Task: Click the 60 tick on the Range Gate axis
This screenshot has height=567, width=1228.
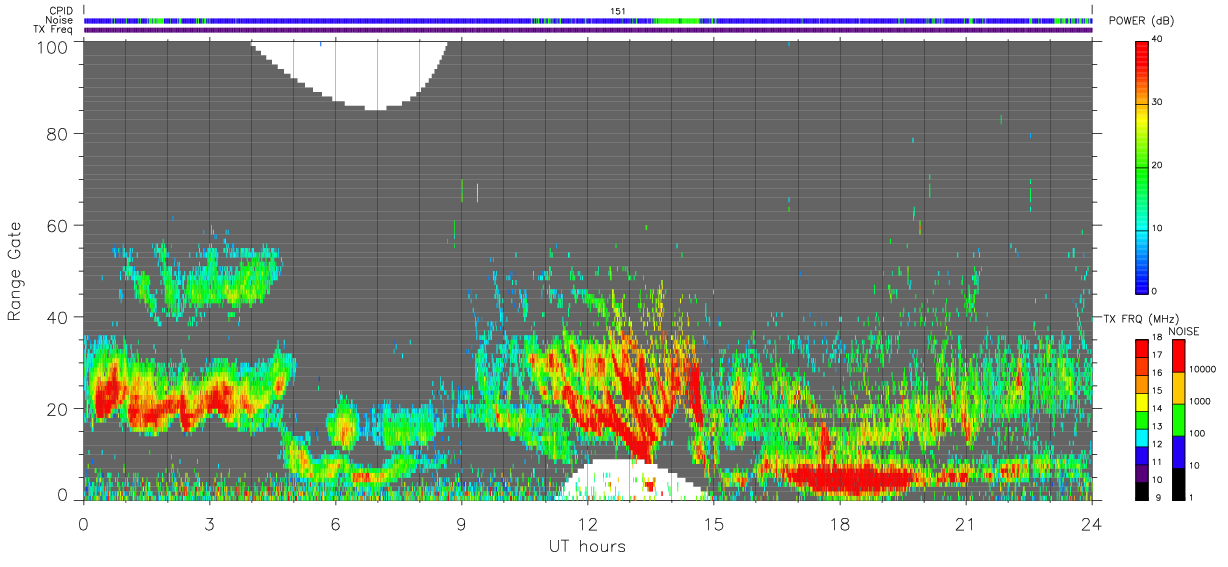Action: [x=57, y=225]
